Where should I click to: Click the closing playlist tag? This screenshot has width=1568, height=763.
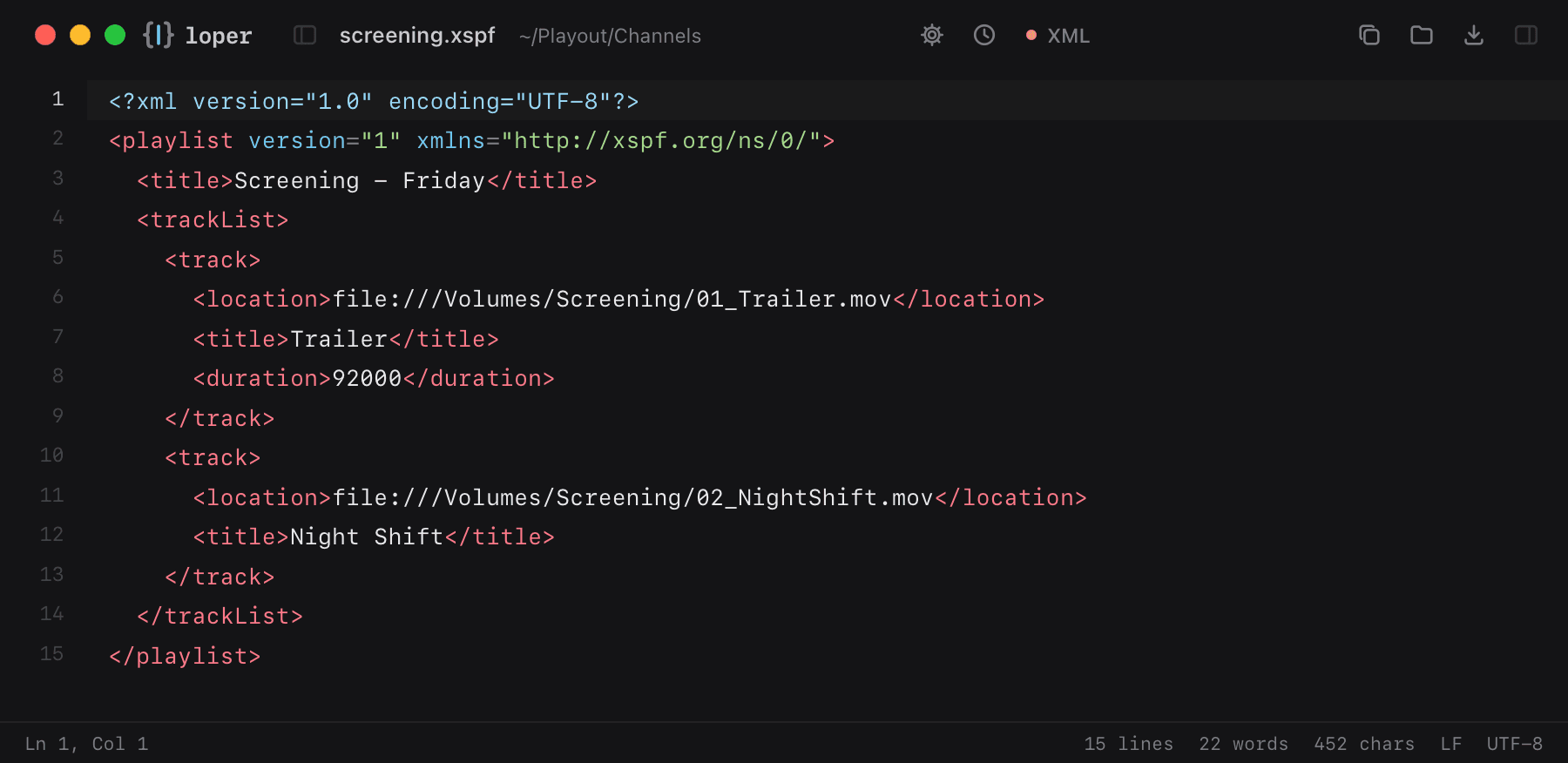click(185, 656)
